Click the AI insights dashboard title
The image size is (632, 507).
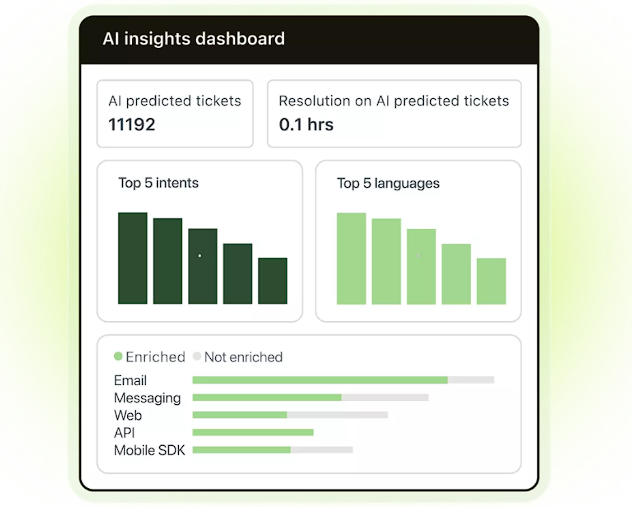coord(194,39)
